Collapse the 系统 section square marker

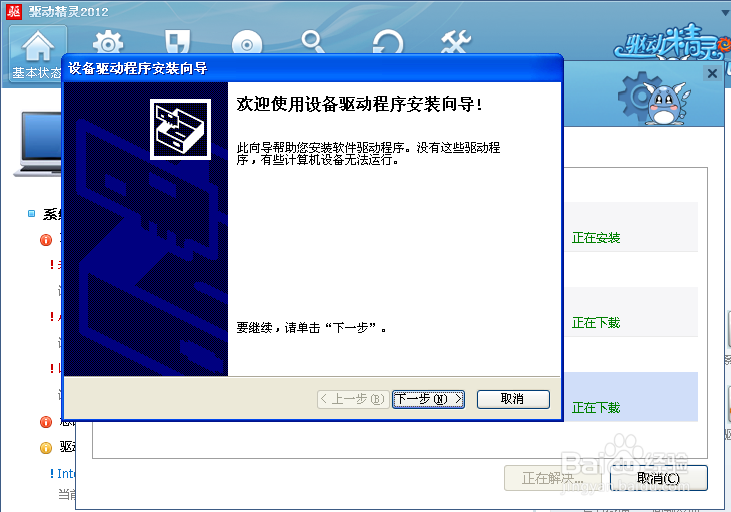31,214
